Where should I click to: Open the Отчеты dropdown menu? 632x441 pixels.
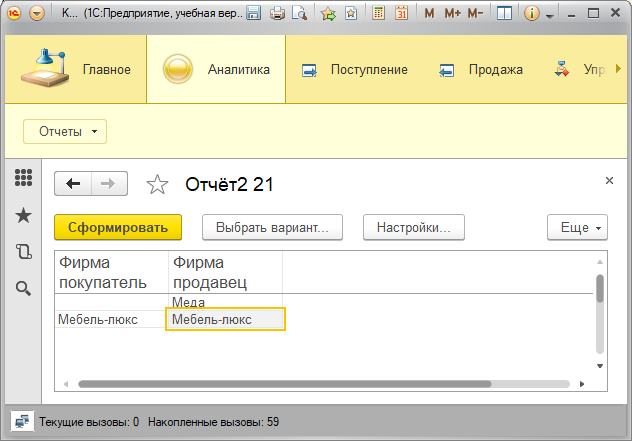pyautogui.click(x=64, y=131)
